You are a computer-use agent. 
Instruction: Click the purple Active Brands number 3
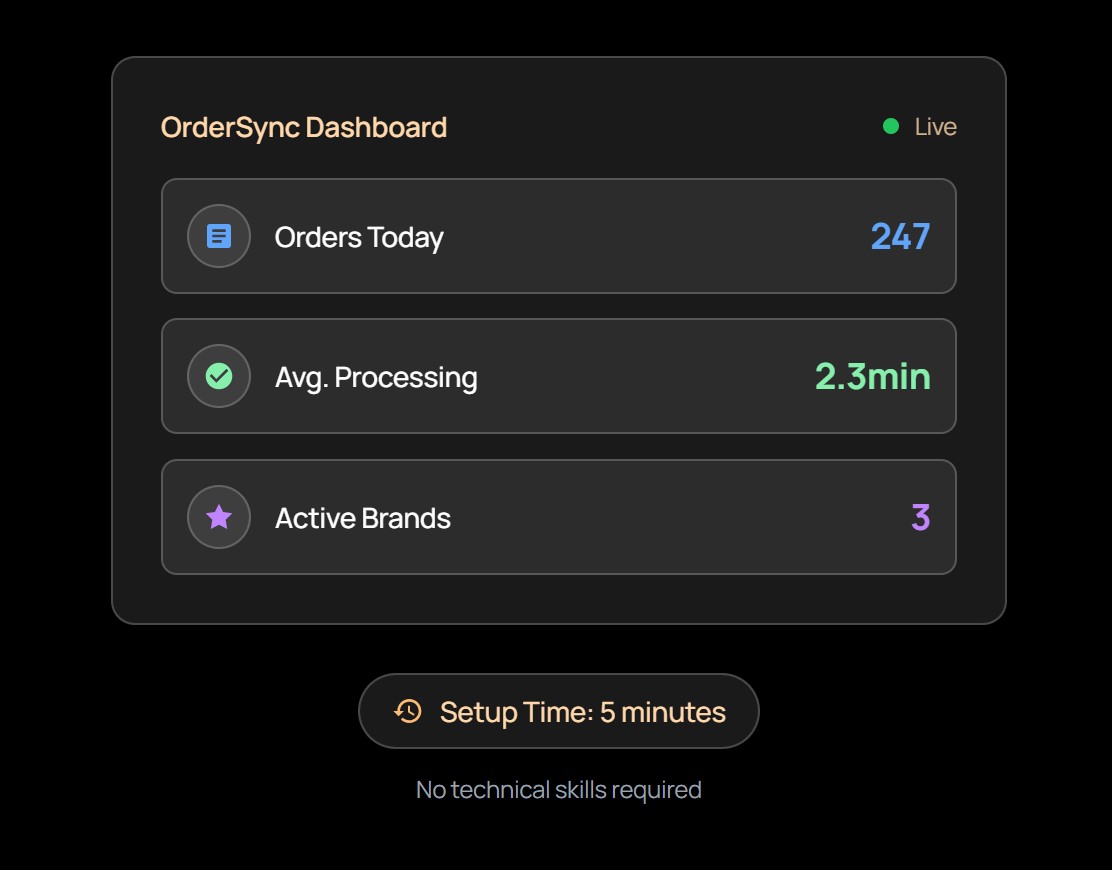click(x=920, y=517)
